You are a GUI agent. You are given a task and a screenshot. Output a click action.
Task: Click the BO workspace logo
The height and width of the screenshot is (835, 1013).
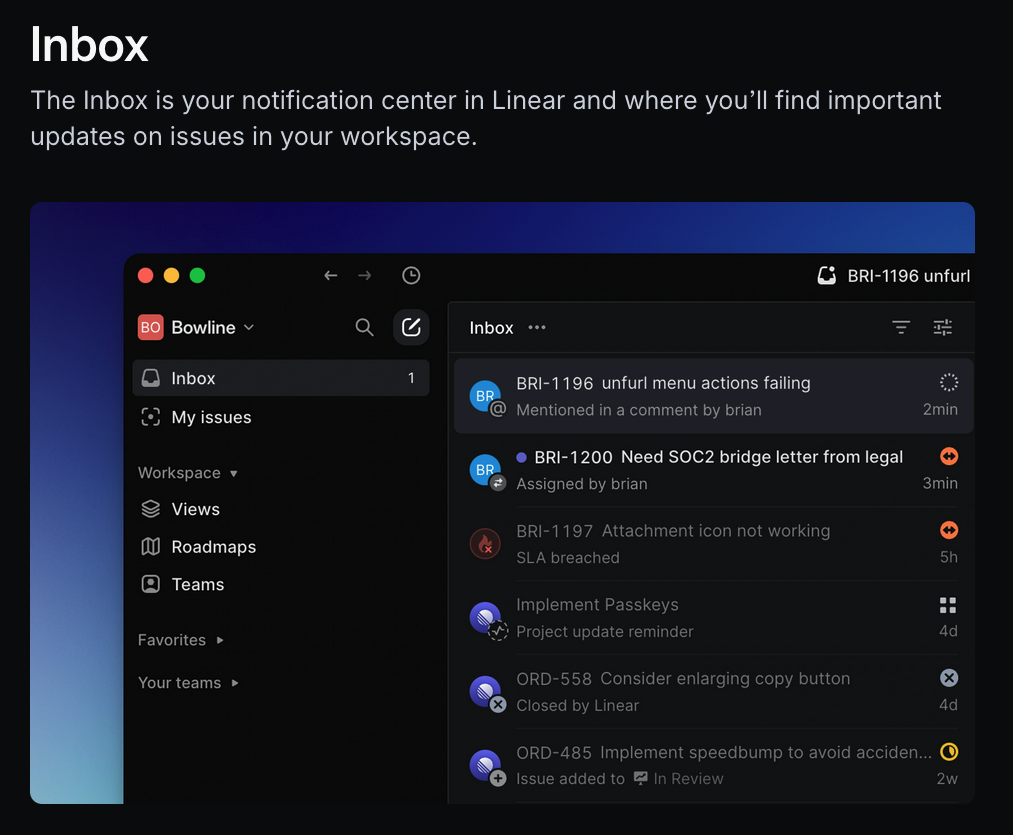point(151,327)
